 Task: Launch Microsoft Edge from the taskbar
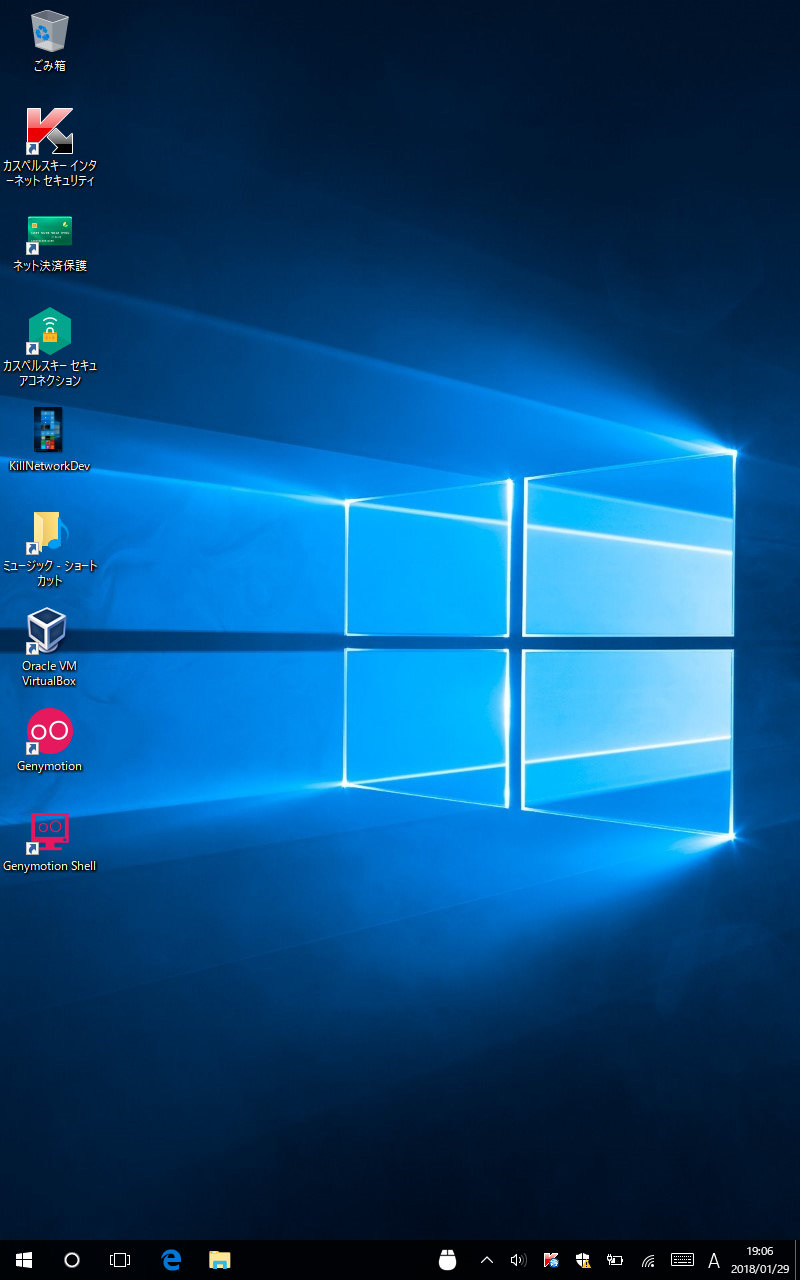click(x=172, y=1260)
